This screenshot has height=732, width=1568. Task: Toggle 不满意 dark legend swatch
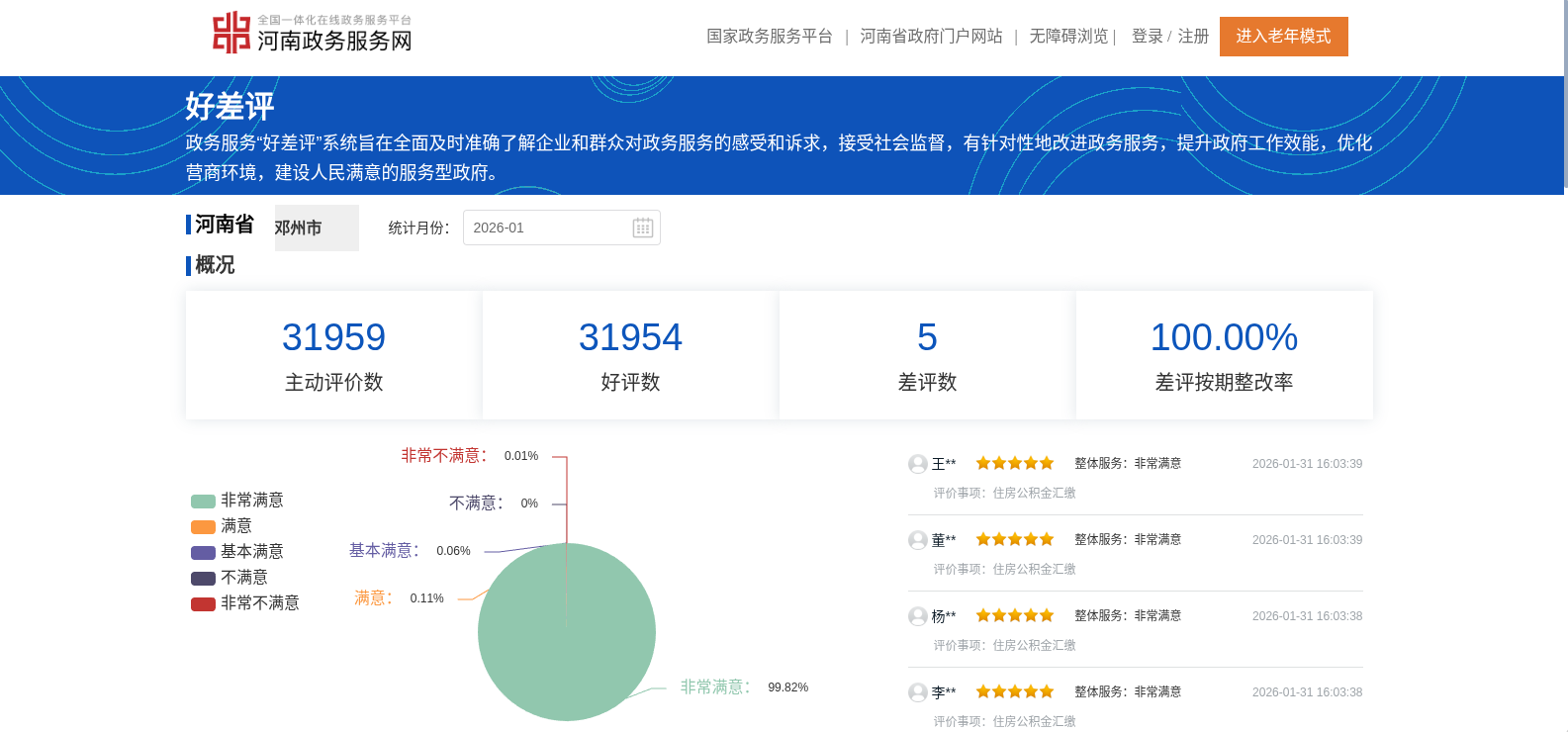(203, 578)
